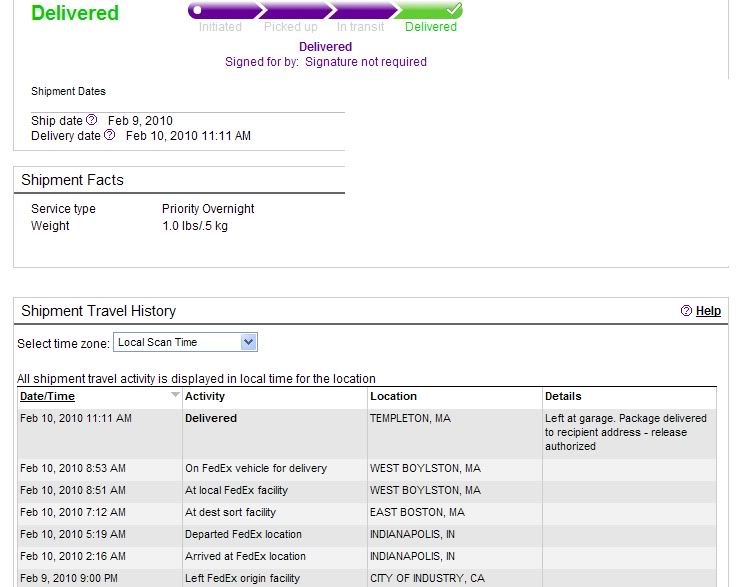Click the Location column header
The height and width of the screenshot is (587, 737).
393,396
